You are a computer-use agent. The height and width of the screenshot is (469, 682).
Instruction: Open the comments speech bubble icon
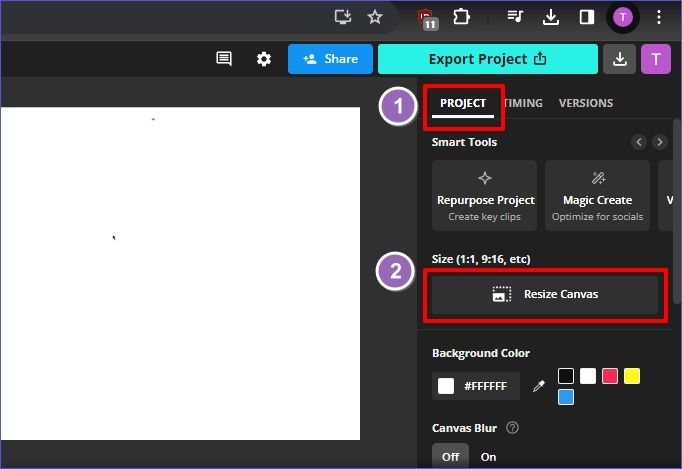[224, 59]
